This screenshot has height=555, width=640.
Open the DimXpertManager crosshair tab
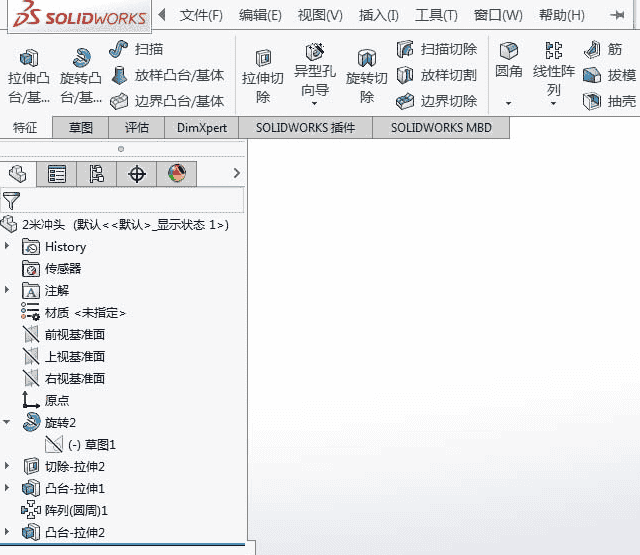tap(137, 174)
